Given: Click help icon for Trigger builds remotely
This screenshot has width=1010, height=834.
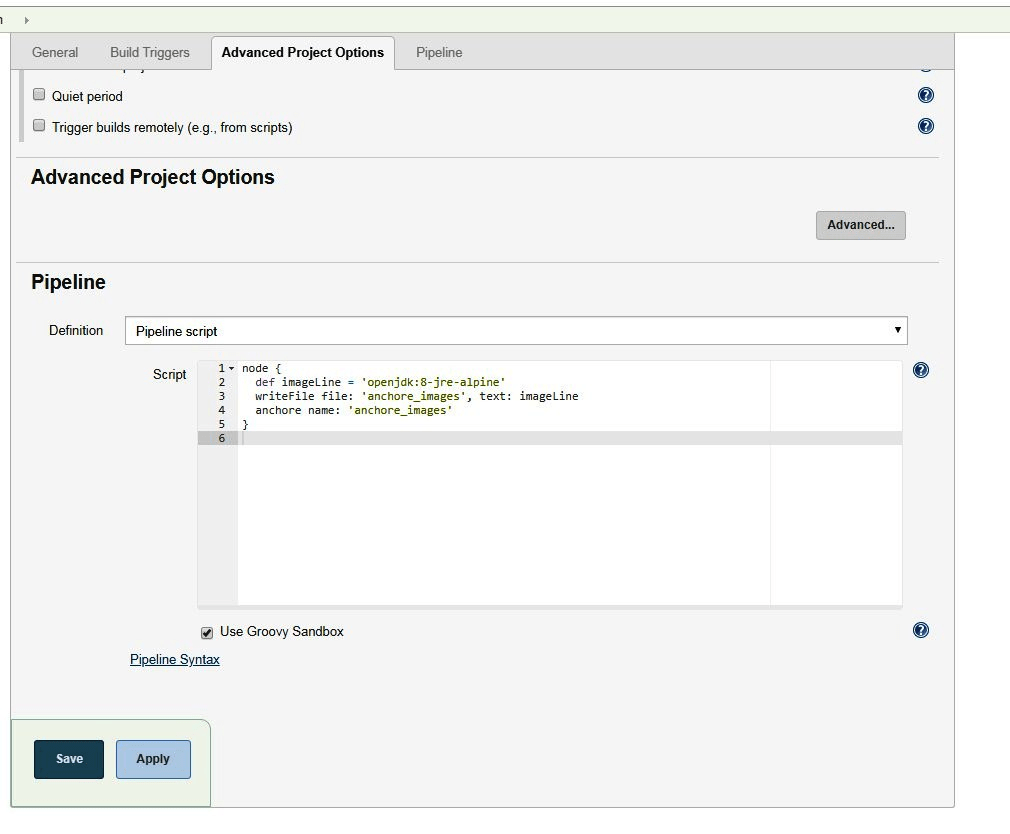Looking at the screenshot, I should click(925, 126).
